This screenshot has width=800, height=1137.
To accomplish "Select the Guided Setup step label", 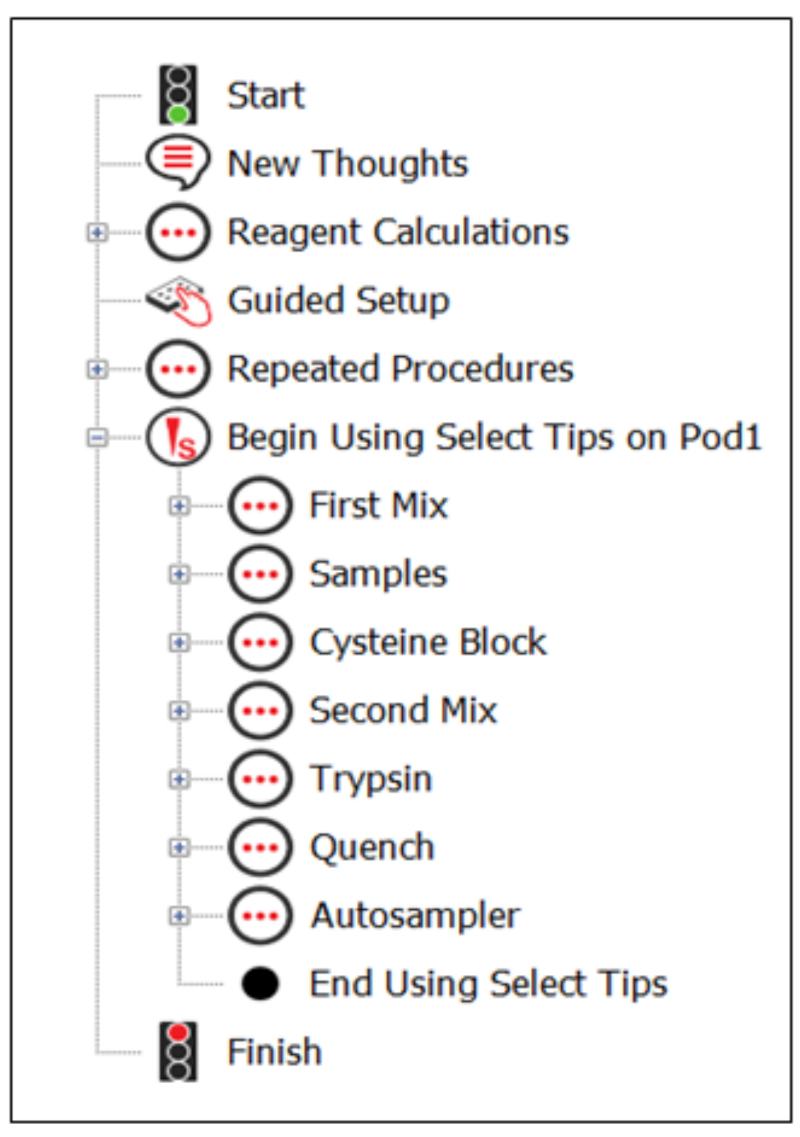I will [x=338, y=300].
